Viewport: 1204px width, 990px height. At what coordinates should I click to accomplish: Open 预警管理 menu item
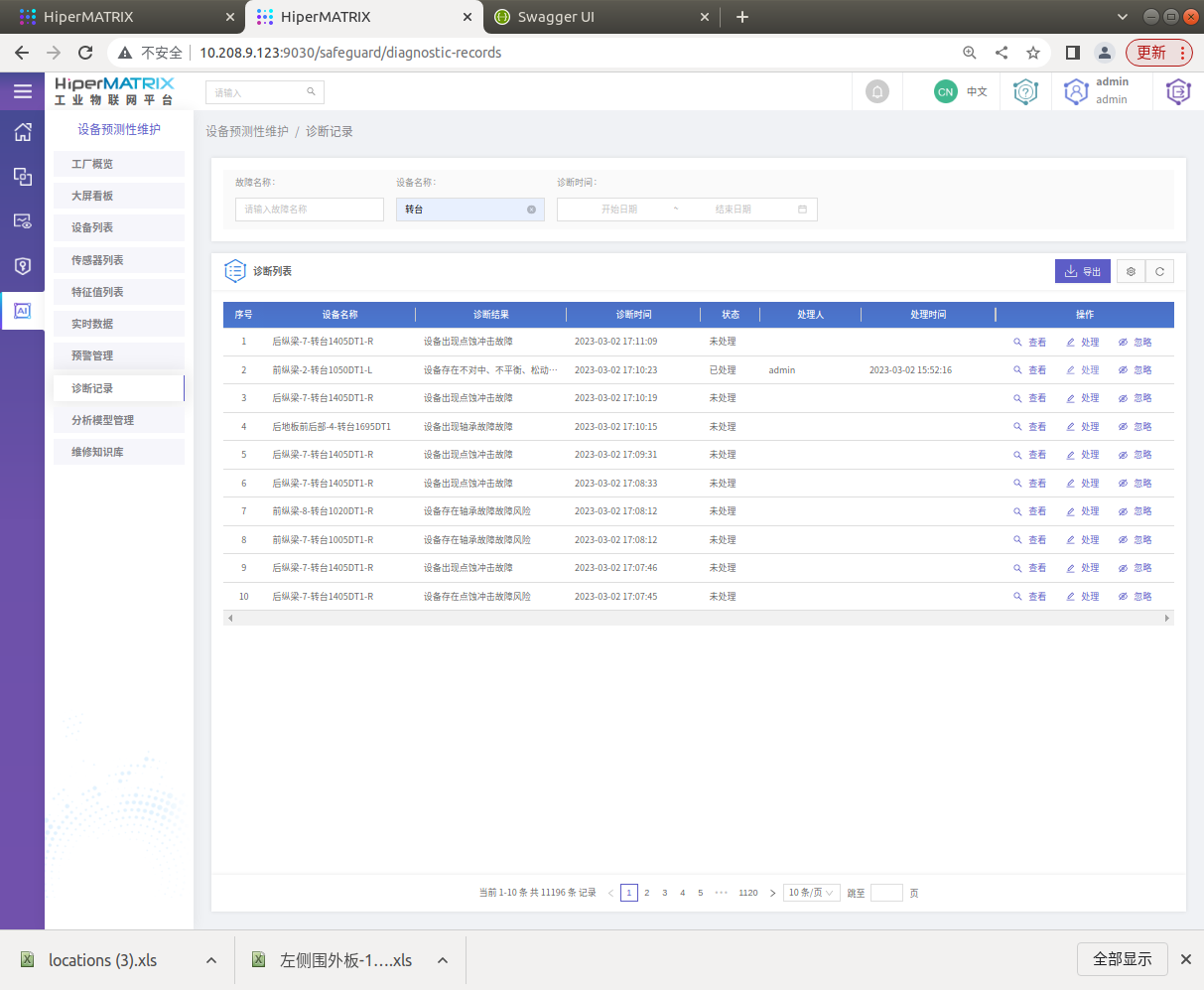click(119, 355)
